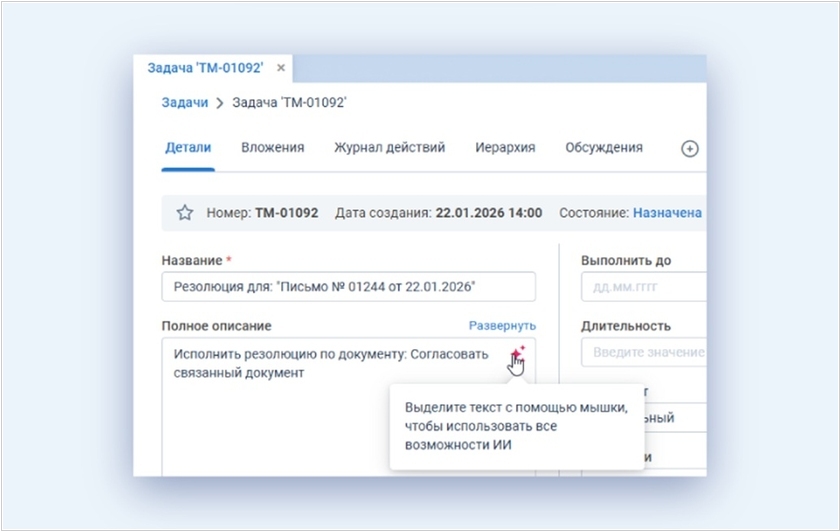Click the Развернуть link above description

[x=502, y=326]
